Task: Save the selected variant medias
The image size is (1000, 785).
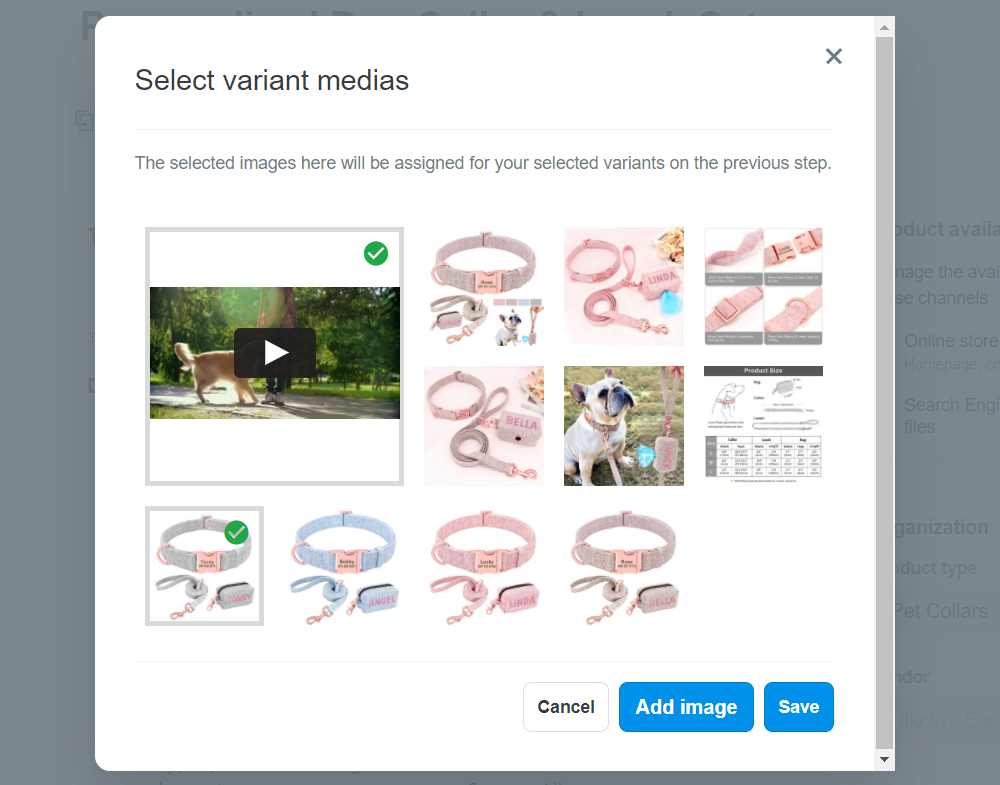Action: pyautogui.click(x=798, y=707)
